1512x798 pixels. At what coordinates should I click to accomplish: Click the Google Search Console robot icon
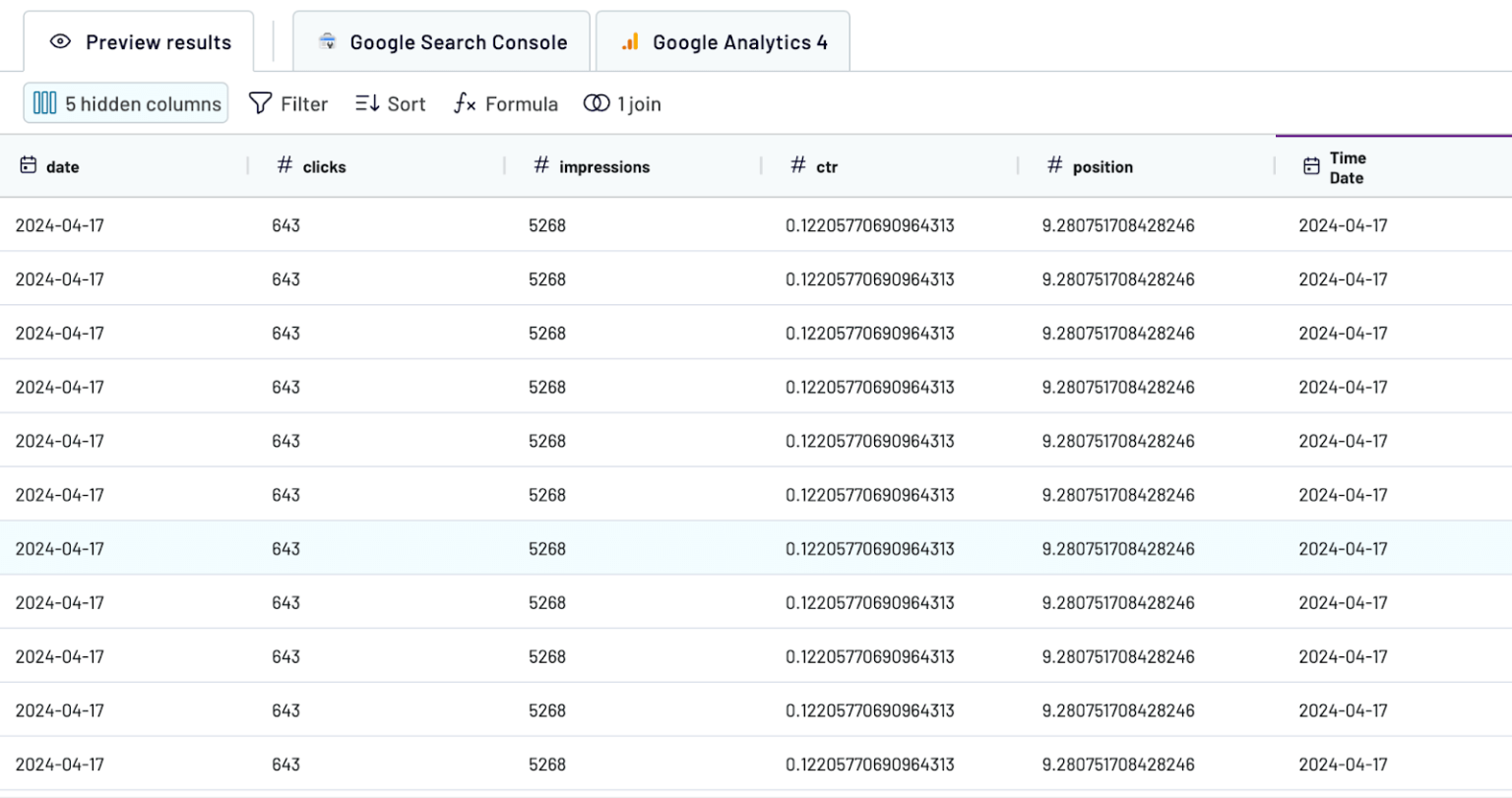[326, 41]
